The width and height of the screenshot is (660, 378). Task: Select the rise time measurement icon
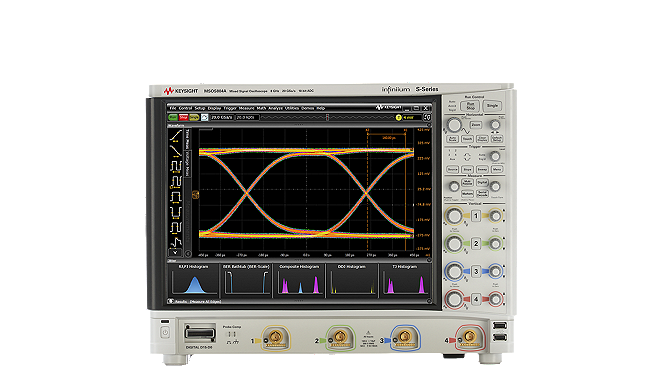click(x=175, y=136)
